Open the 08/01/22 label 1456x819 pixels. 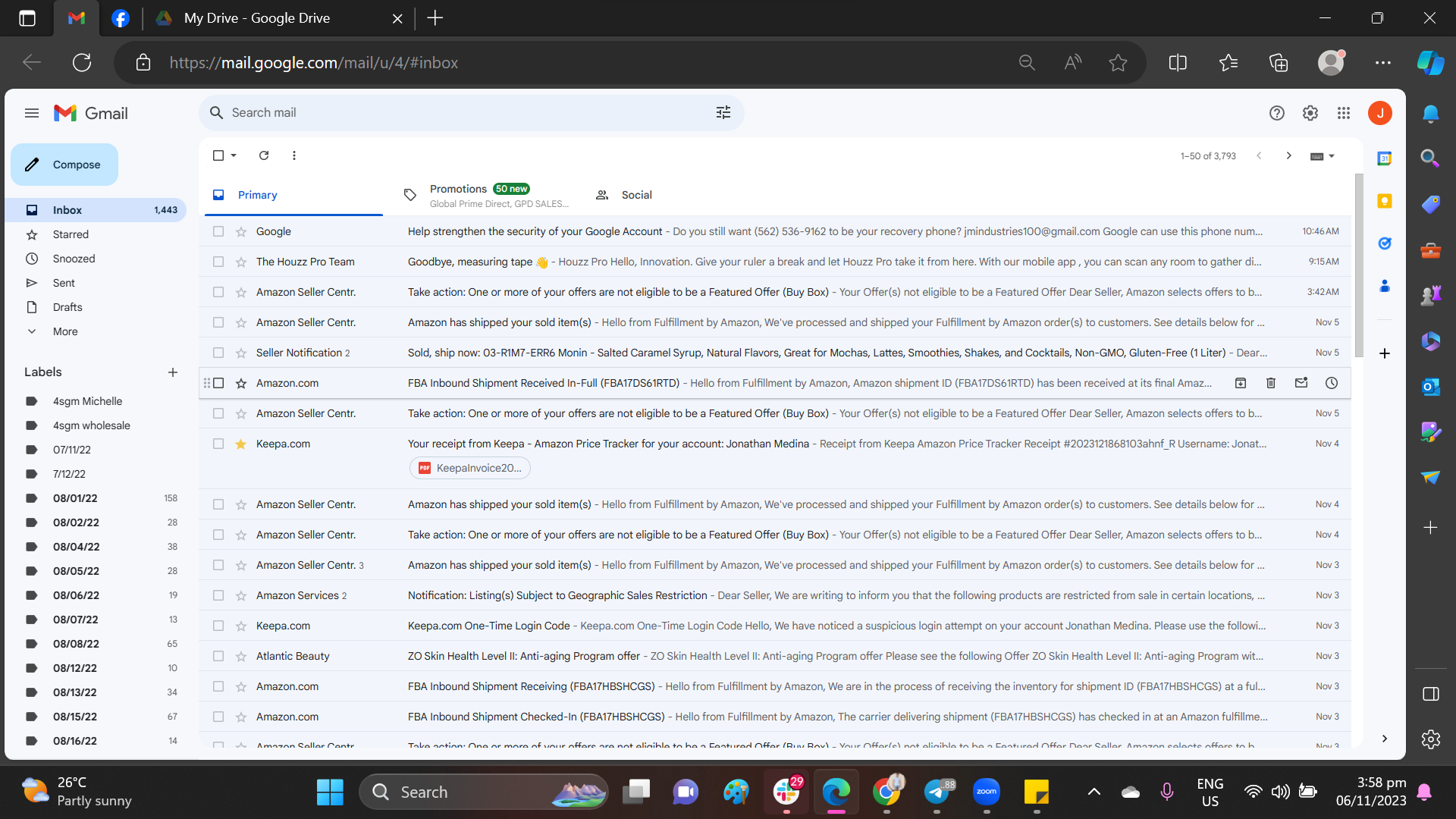point(75,498)
